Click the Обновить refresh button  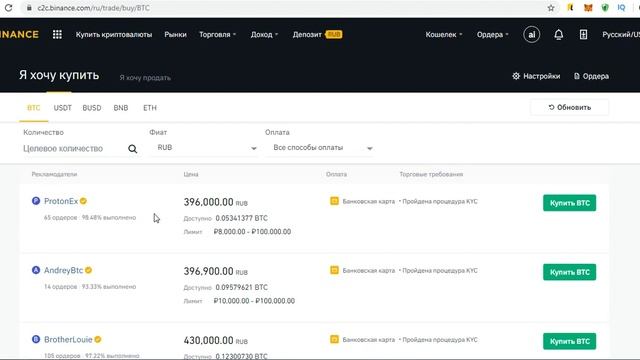pyautogui.click(x=569, y=107)
